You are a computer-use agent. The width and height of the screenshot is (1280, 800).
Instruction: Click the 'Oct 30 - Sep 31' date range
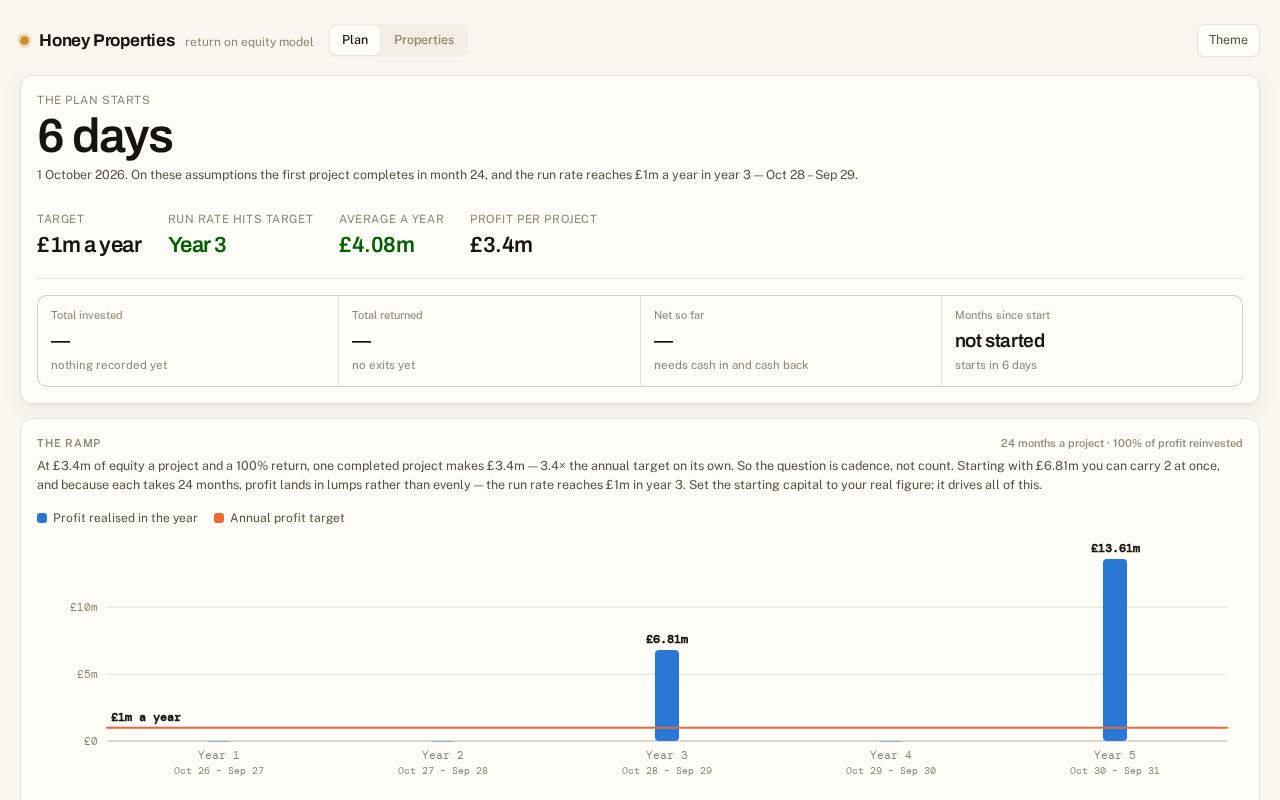(x=1115, y=771)
